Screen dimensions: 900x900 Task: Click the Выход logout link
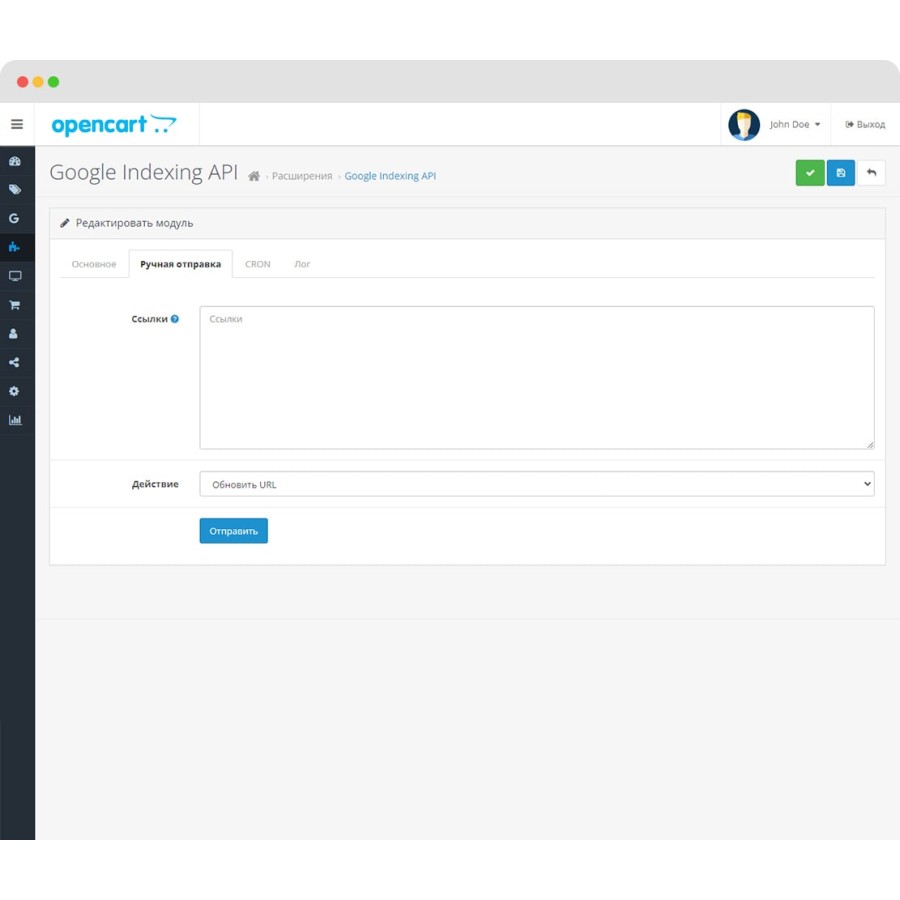tap(865, 125)
